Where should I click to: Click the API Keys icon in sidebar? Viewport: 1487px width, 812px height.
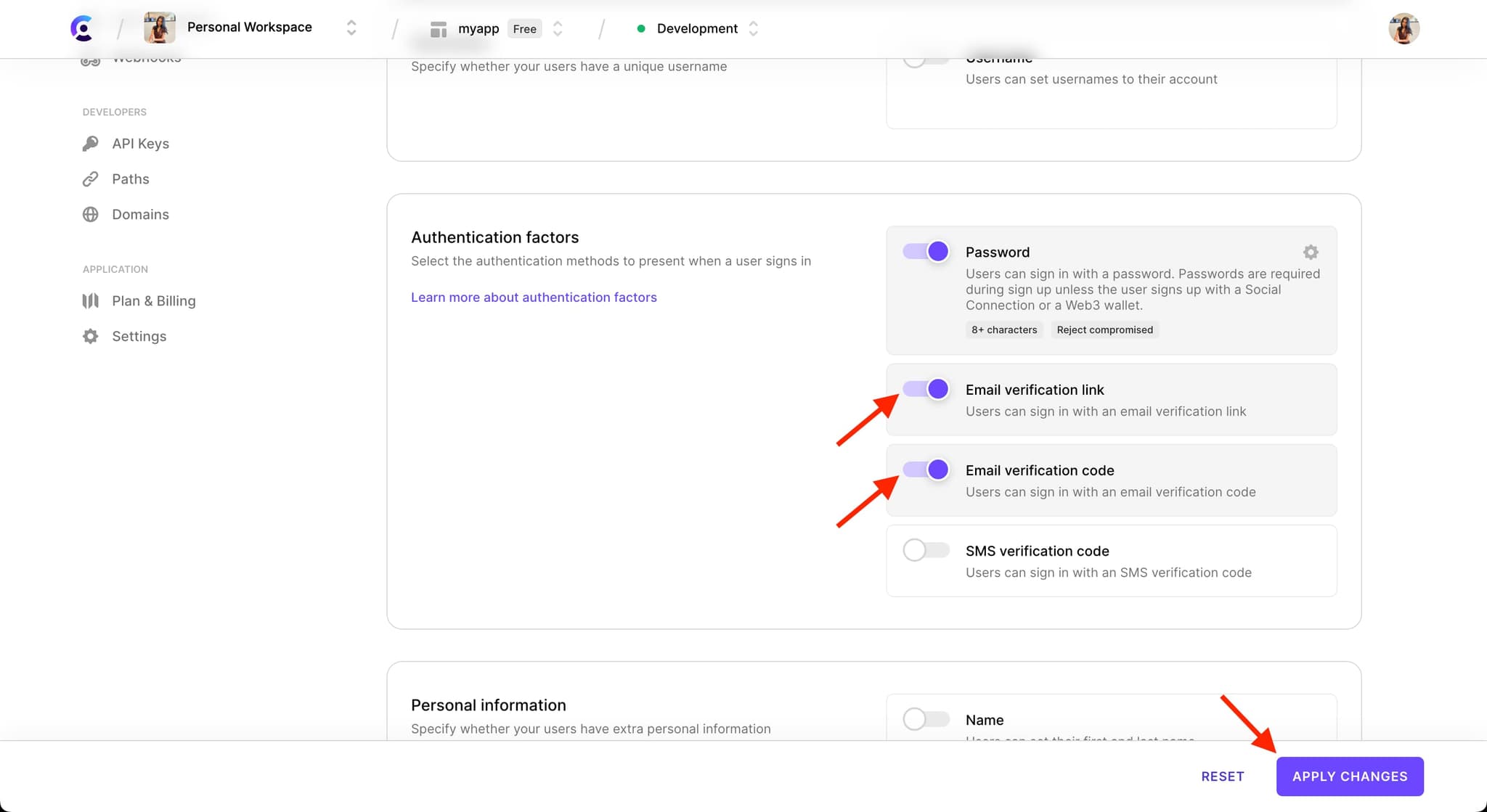pyautogui.click(x=90, y=142)
